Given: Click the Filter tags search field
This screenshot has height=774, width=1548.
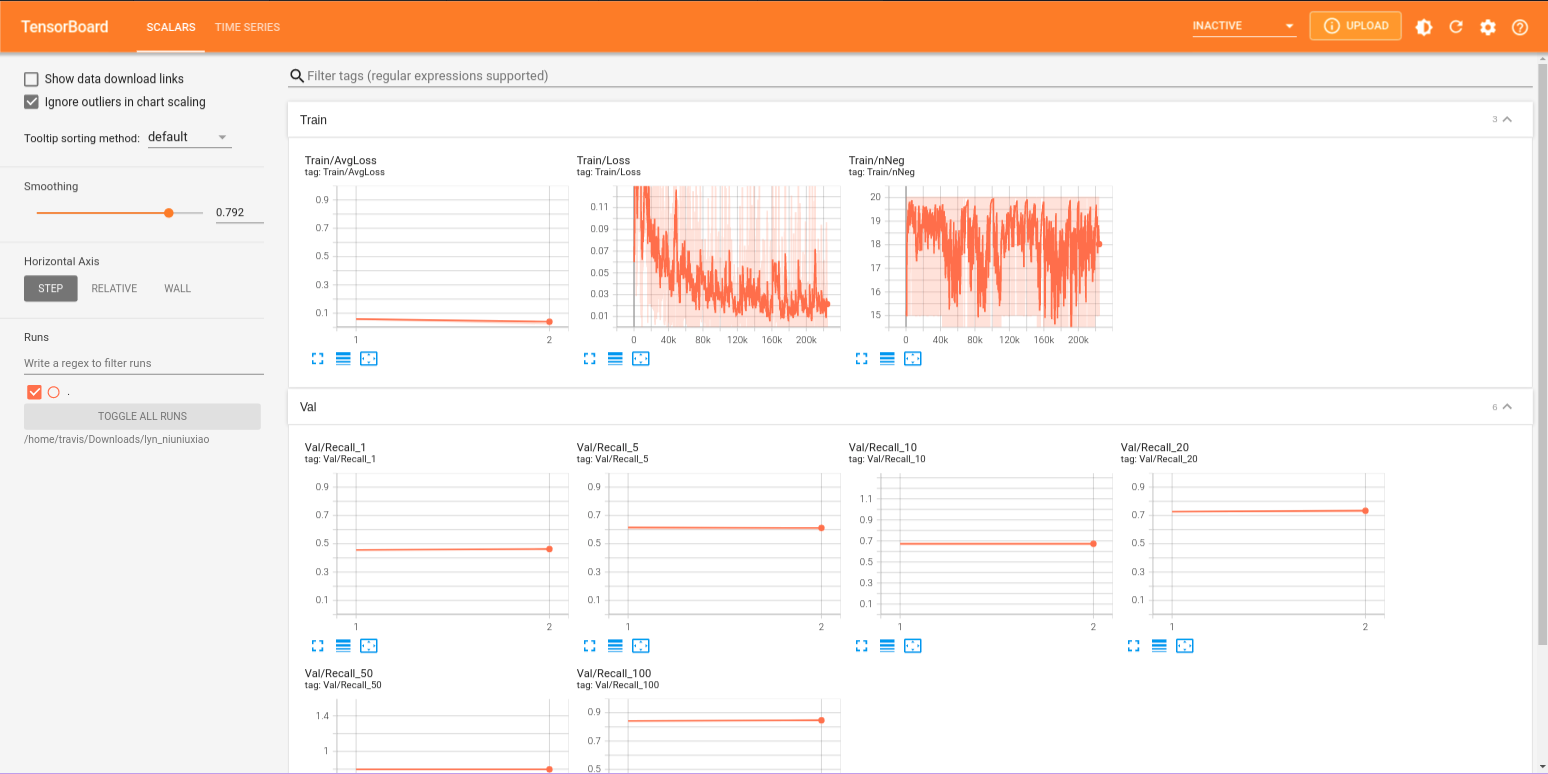Looking at the screenshot, I should [700, 75].
